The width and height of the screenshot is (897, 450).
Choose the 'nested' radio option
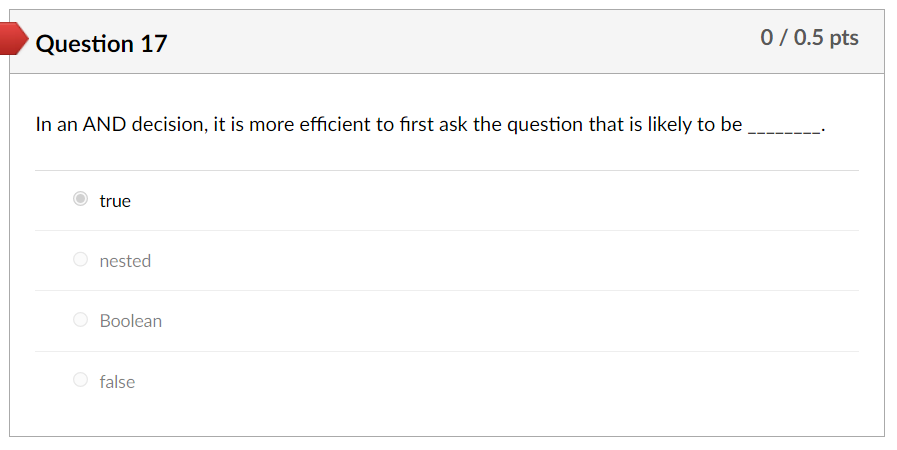81,259
